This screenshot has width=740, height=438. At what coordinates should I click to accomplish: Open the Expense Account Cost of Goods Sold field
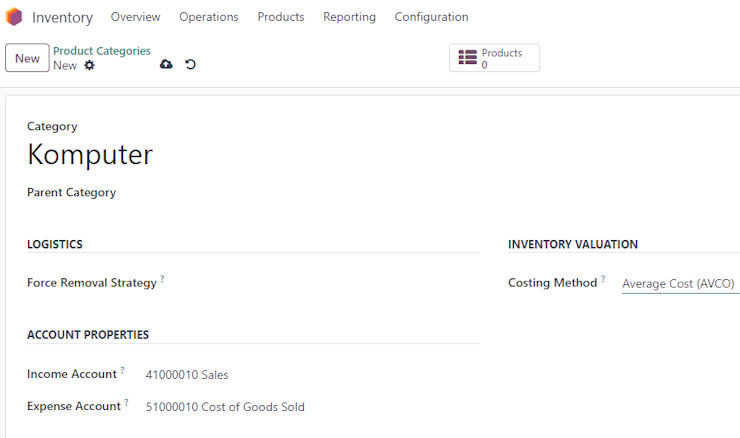(312, 407)
